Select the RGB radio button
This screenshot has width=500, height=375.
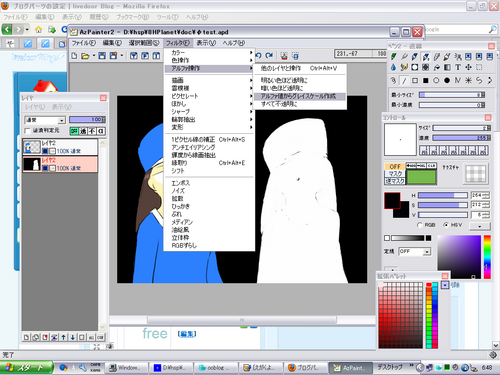pos(420,225)
